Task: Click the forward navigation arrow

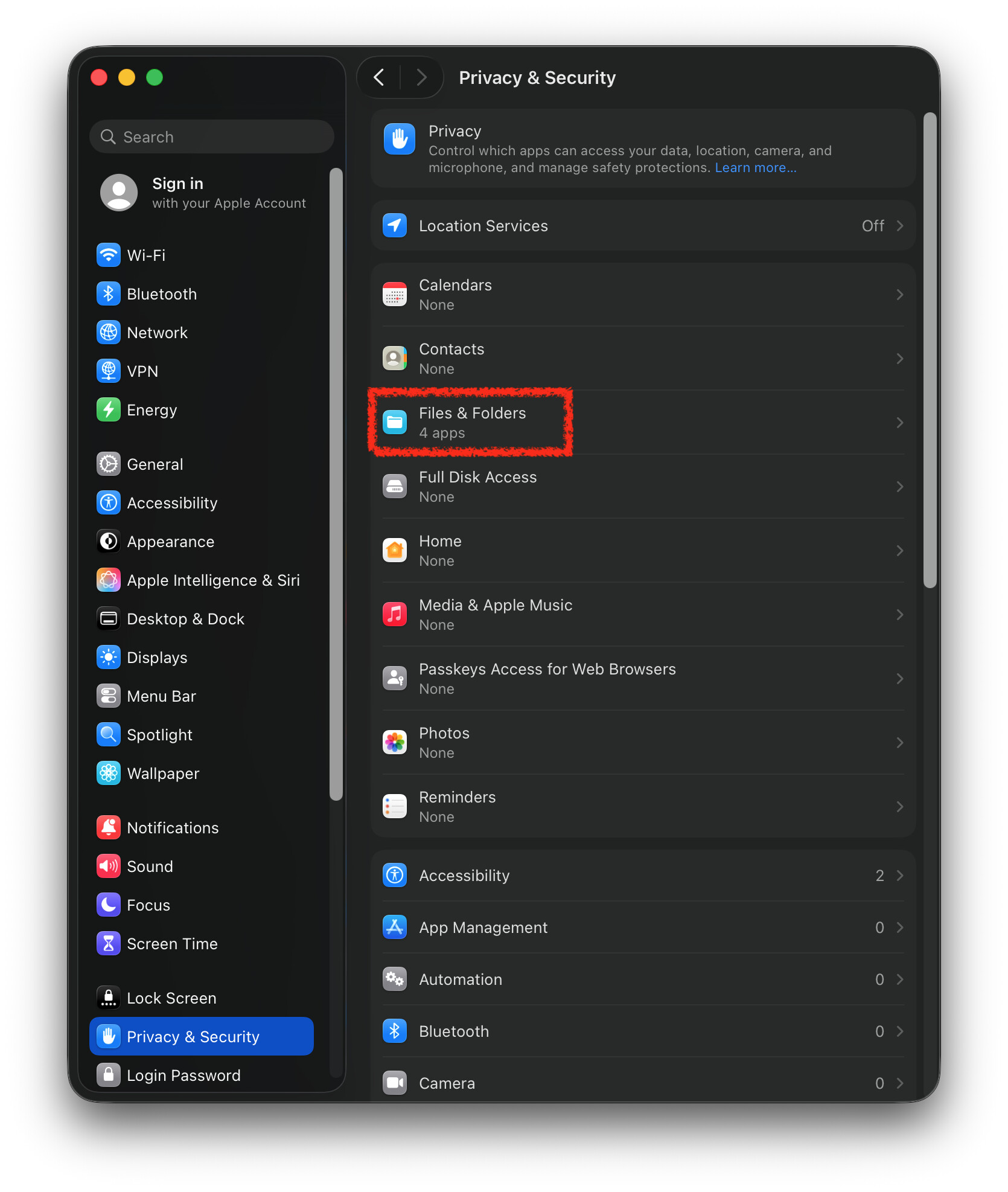Action: [421, 77]
